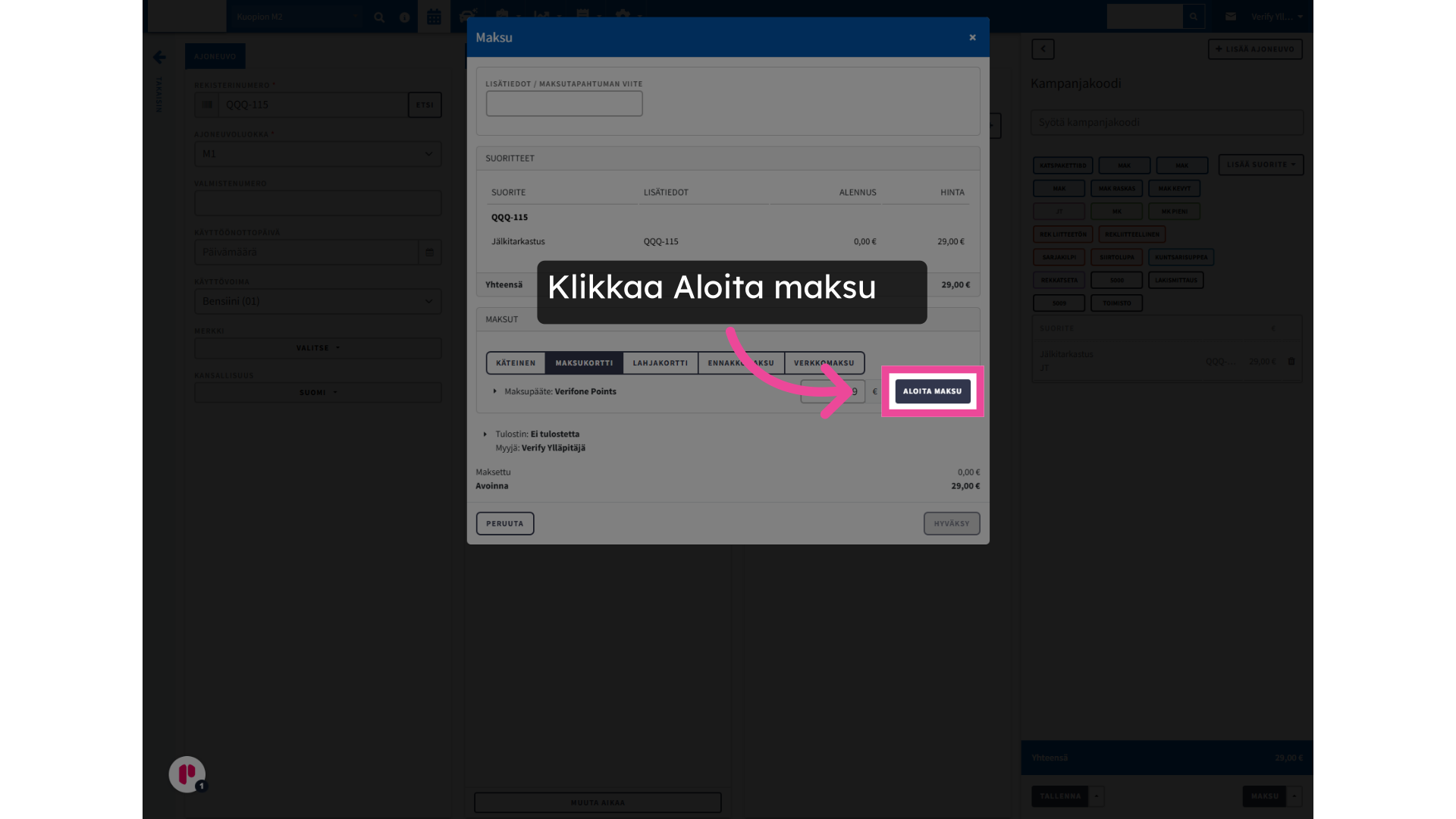
Task: Open the chat widget bubble icon
Action: [187, 774]
